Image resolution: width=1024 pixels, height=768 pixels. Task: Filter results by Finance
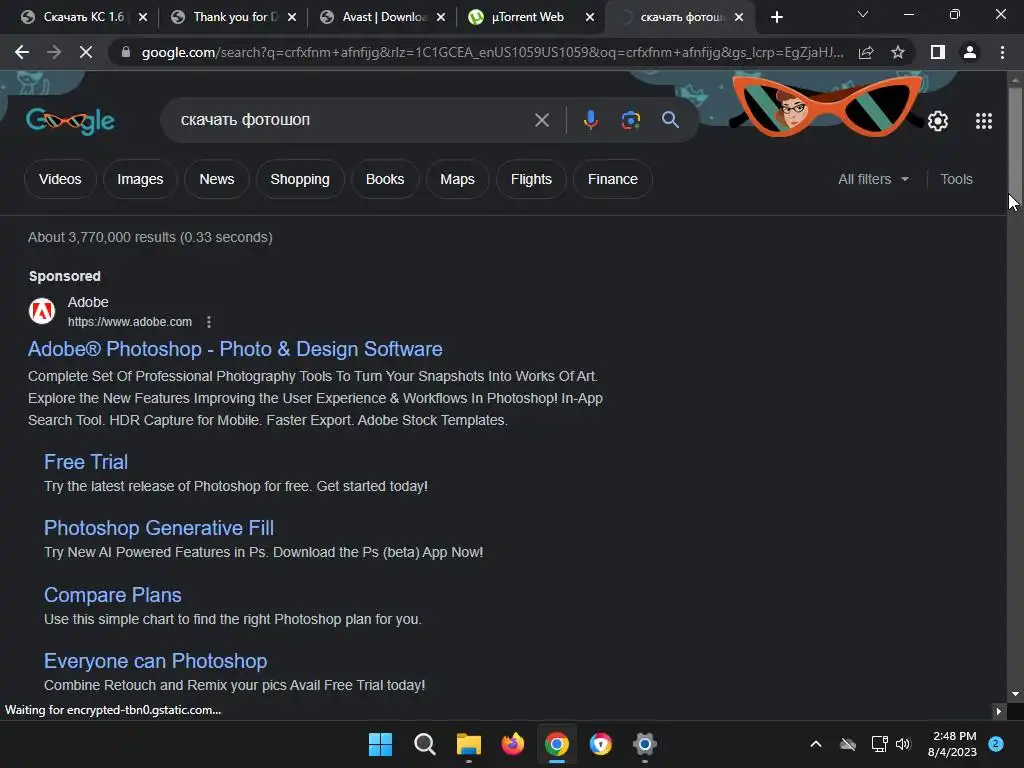(613, 179)
